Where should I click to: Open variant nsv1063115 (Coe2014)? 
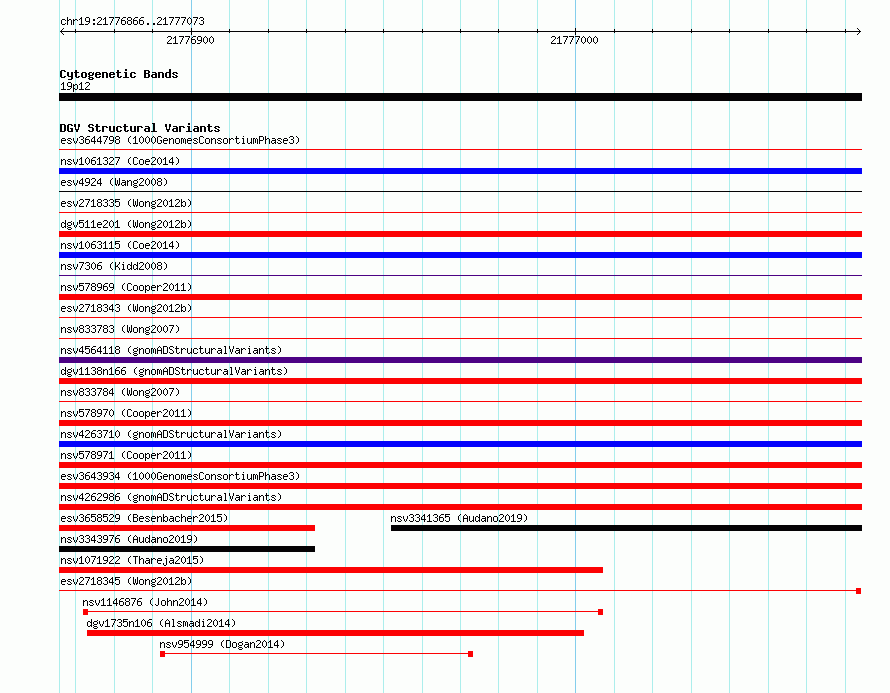[x=120, y=245]
